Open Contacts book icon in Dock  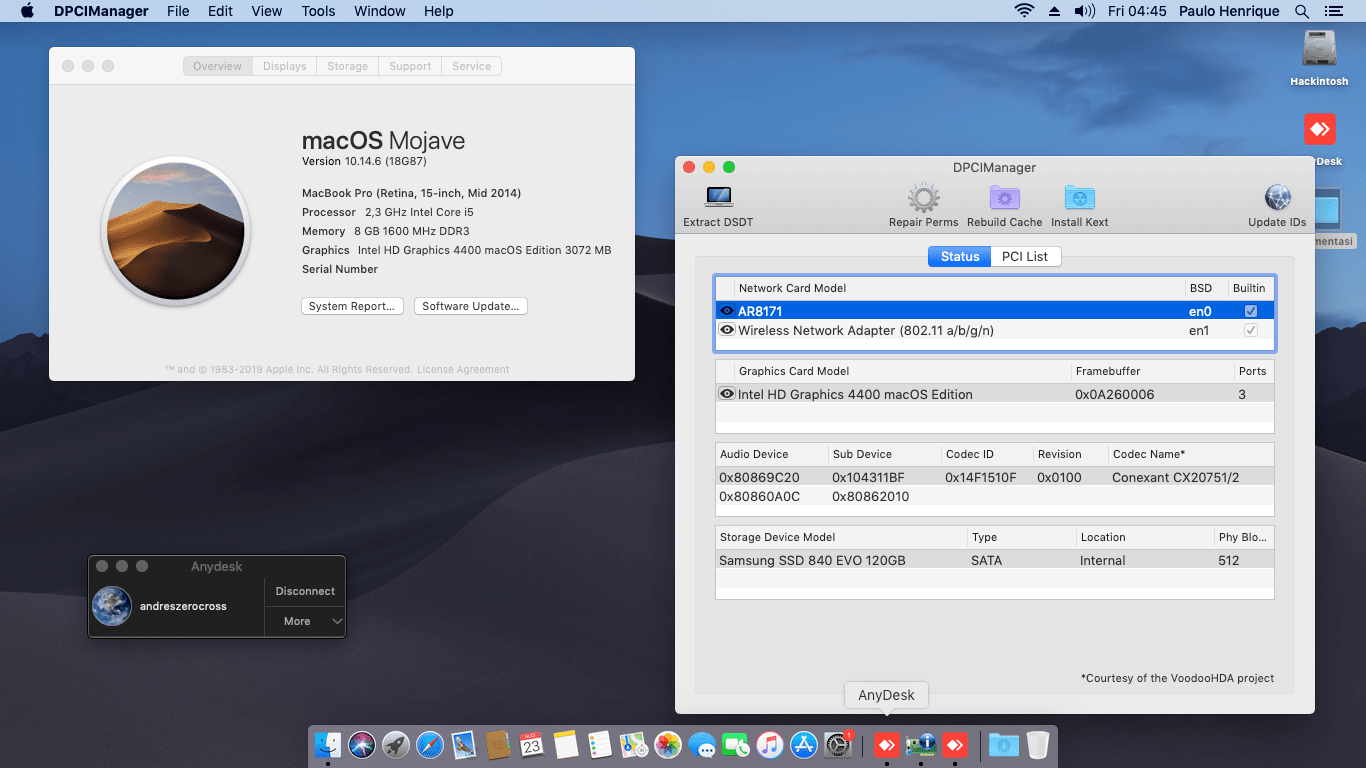(x=498, y=745)
